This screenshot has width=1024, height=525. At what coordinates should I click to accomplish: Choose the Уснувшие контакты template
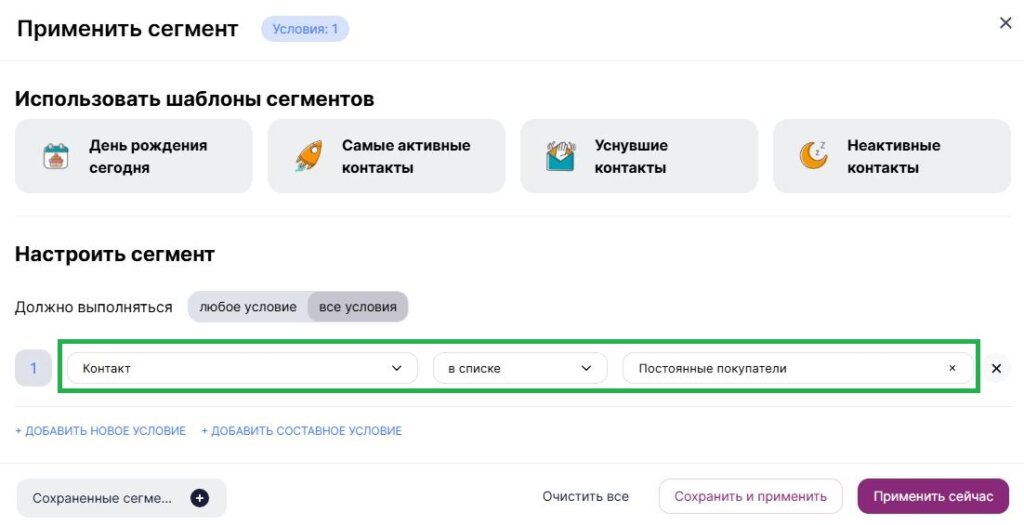[639, 156]
